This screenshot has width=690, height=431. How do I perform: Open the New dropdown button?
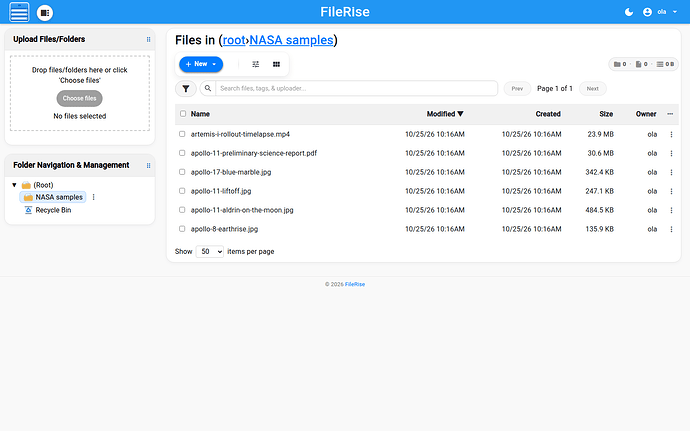tap(201, 64)
